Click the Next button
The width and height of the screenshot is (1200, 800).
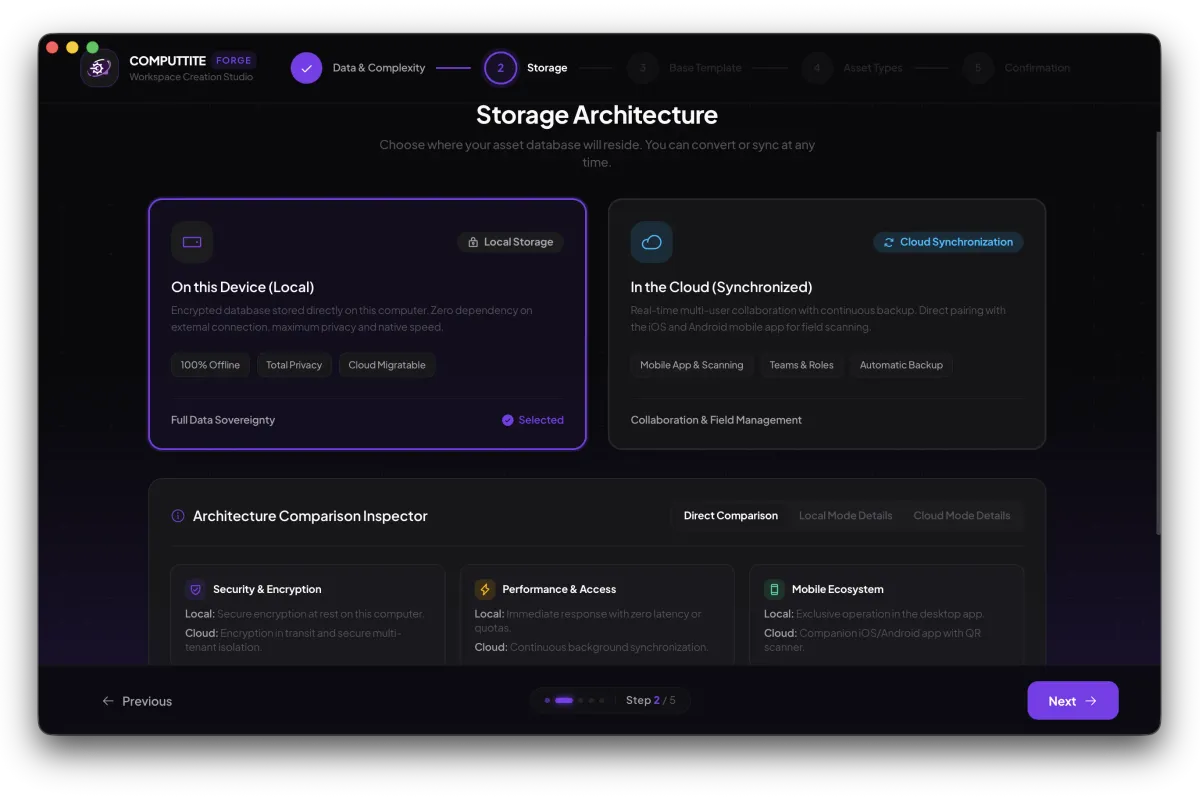coord(1073,701)
